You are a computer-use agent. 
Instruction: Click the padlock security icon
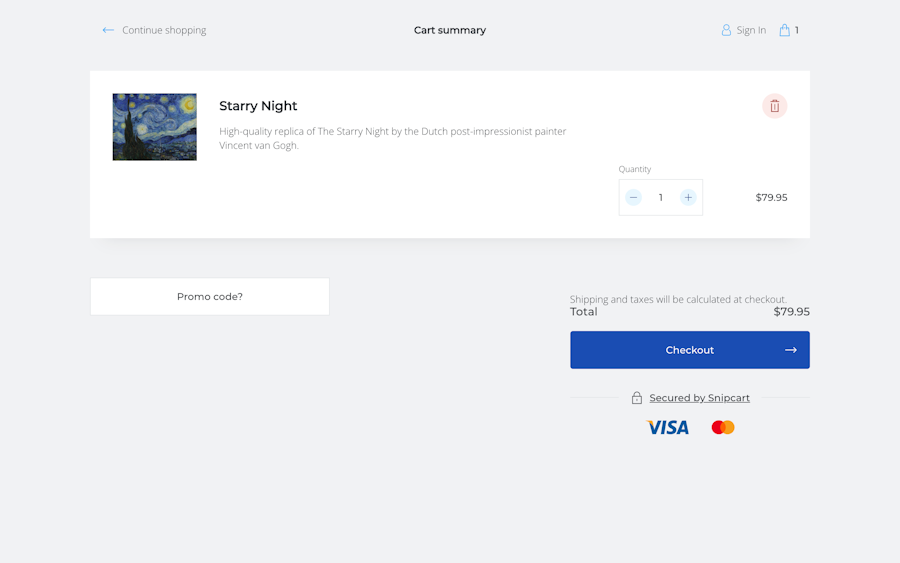[x=637, y=398]
